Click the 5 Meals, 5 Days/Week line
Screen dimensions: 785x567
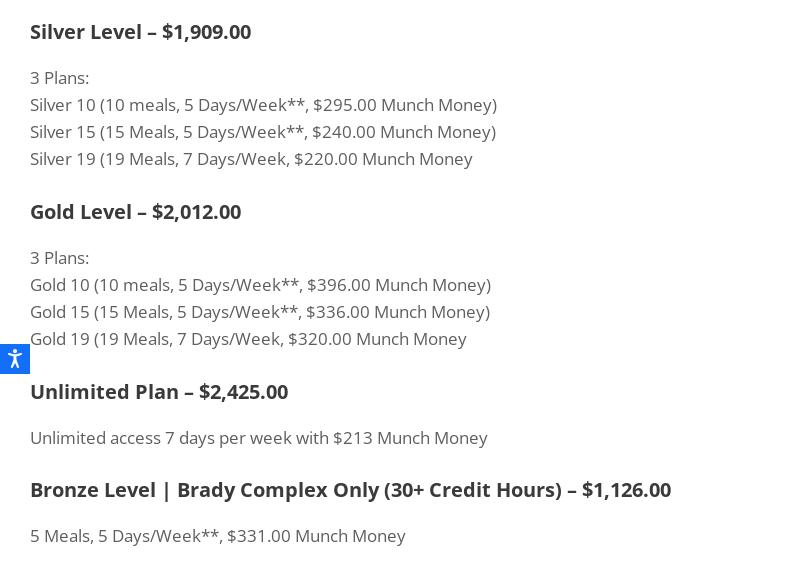217,536
